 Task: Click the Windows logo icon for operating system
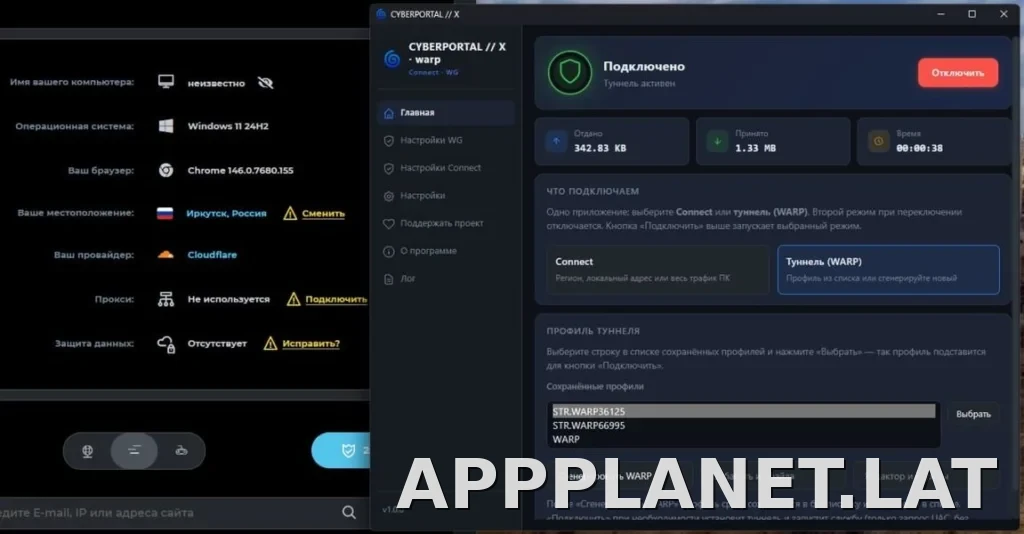(x=166, y=126)
